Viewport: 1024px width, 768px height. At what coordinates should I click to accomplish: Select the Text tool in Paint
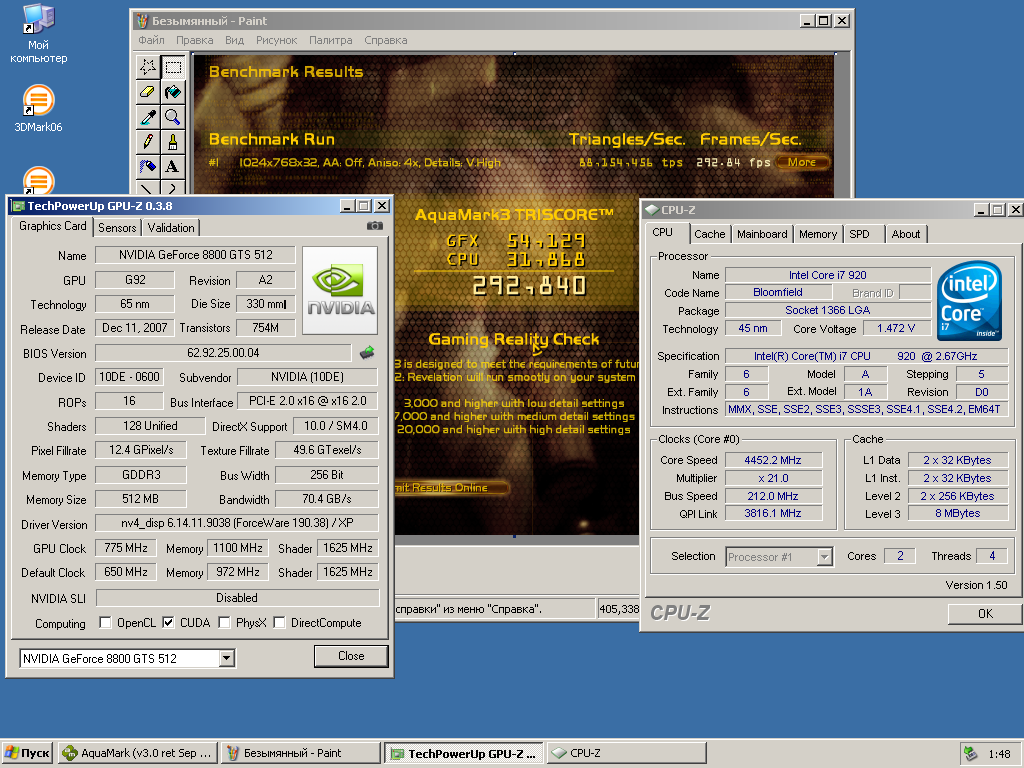click(173, 167)
